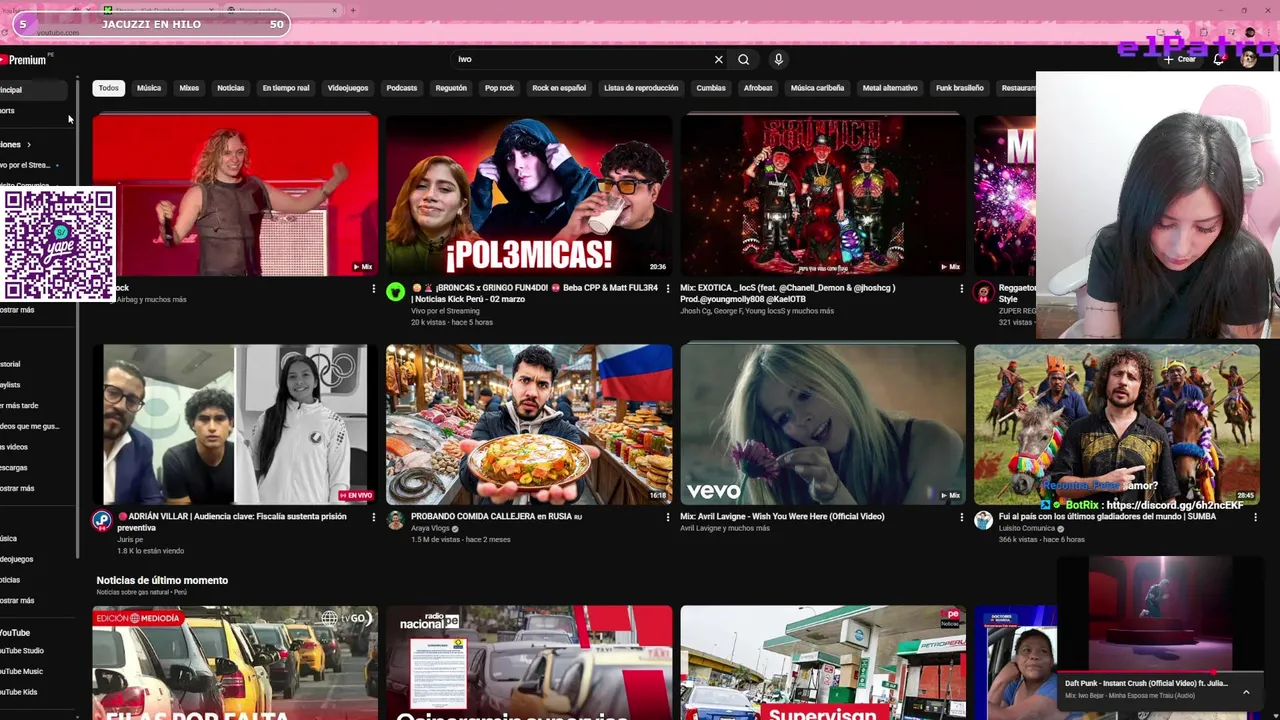Click the Crear button
This screenshot has width=1280, height=720.
1180,59
